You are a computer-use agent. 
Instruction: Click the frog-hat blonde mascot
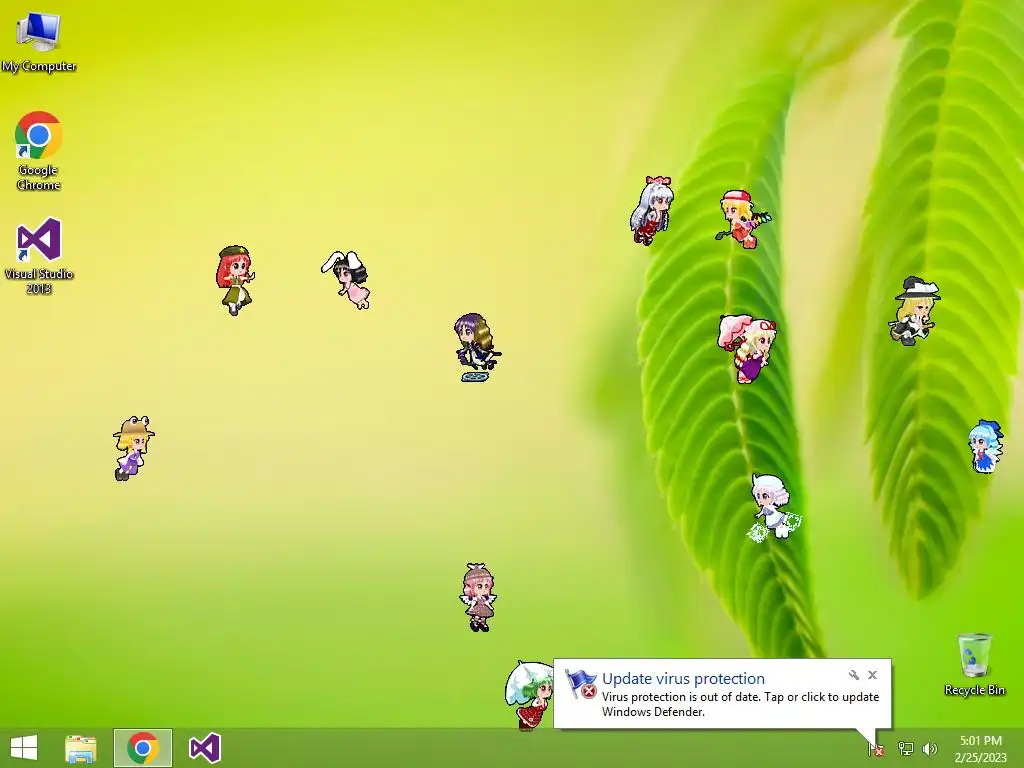(133, 448)
